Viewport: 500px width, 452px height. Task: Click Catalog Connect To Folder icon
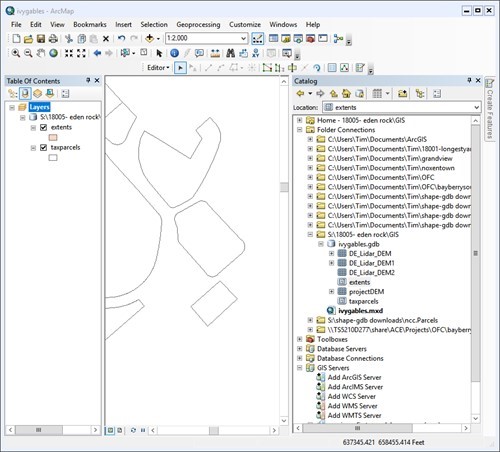(x=402, y=94)
